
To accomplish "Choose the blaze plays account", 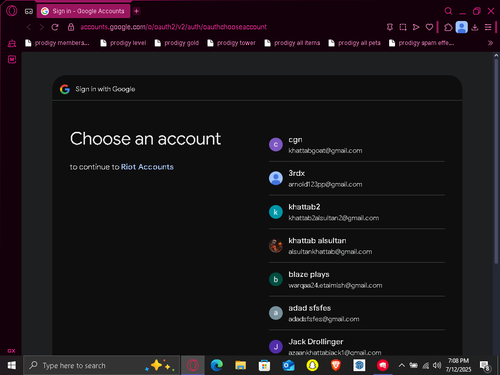I will click(x=357, y=279).
